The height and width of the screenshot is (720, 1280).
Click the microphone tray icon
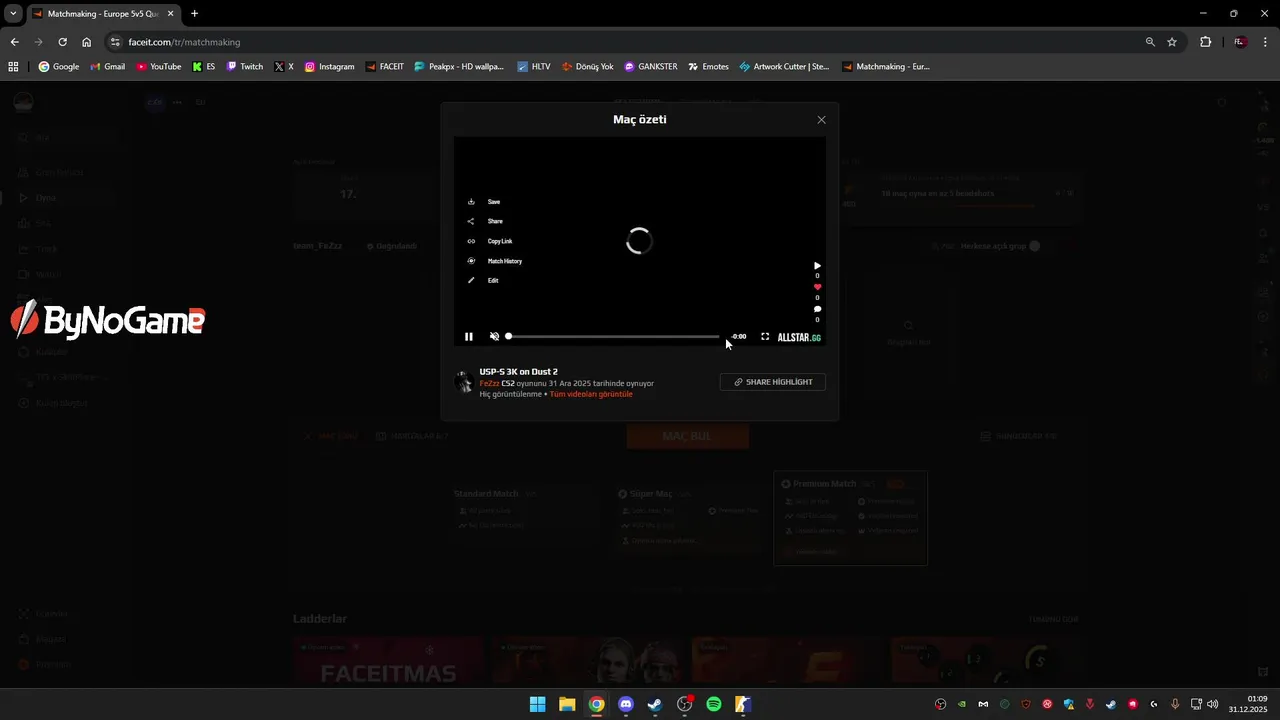click(x=1175, y=704)
